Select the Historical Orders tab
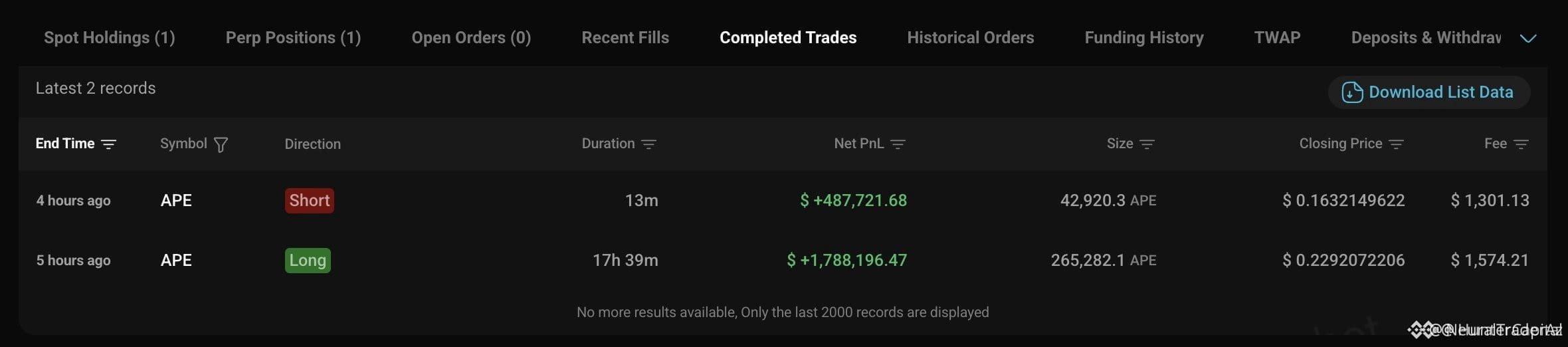This screenshot has height=347, width=1568. click(x=971, y=38)
